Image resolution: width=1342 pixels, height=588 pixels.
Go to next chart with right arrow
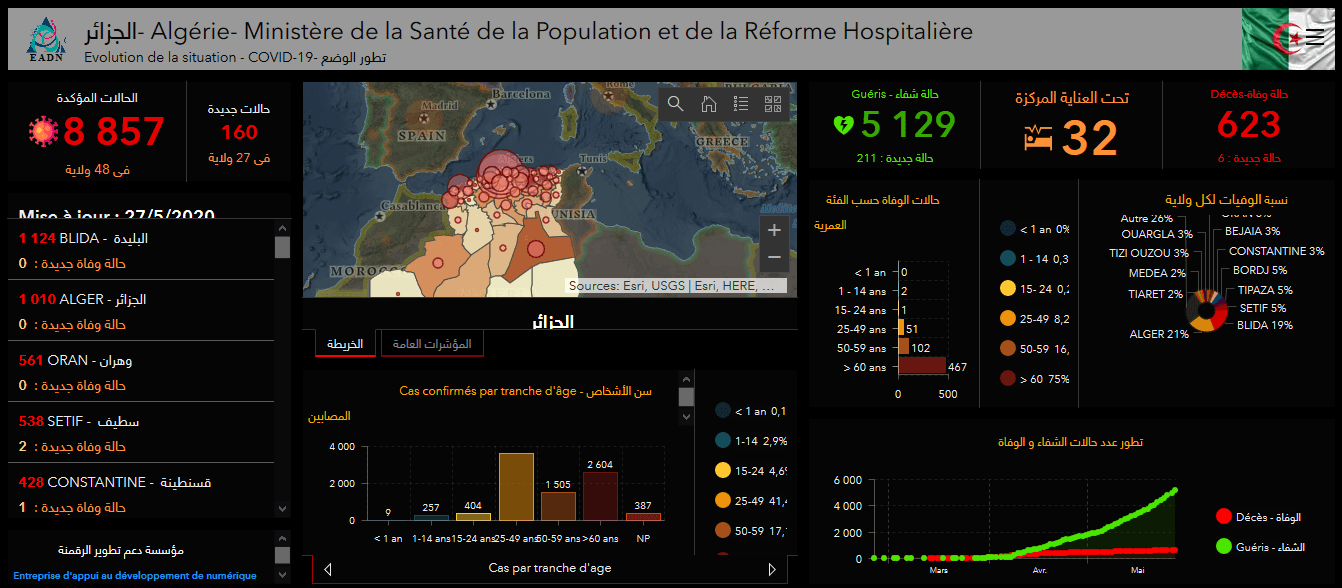coord(771,569)
